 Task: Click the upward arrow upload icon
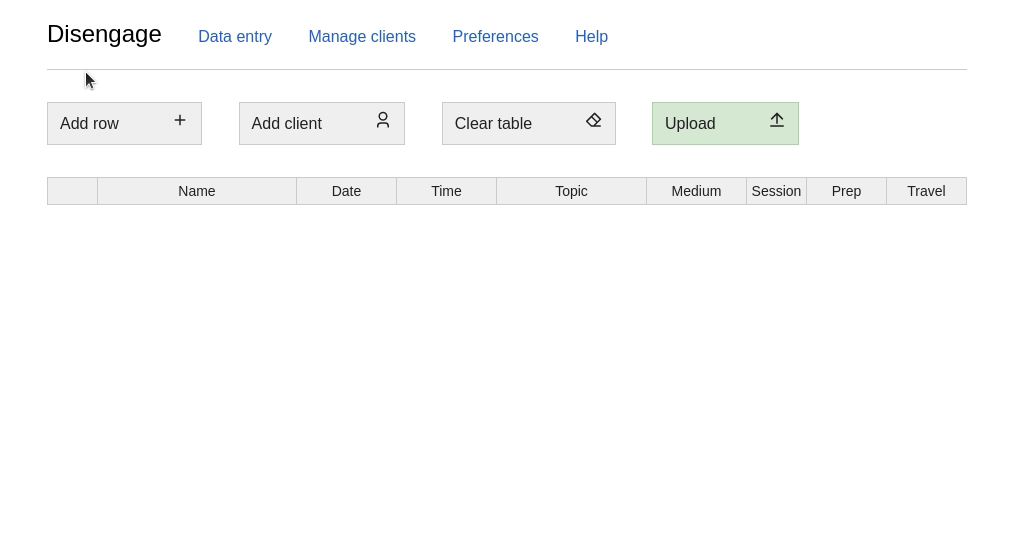[x=777, y=120]
